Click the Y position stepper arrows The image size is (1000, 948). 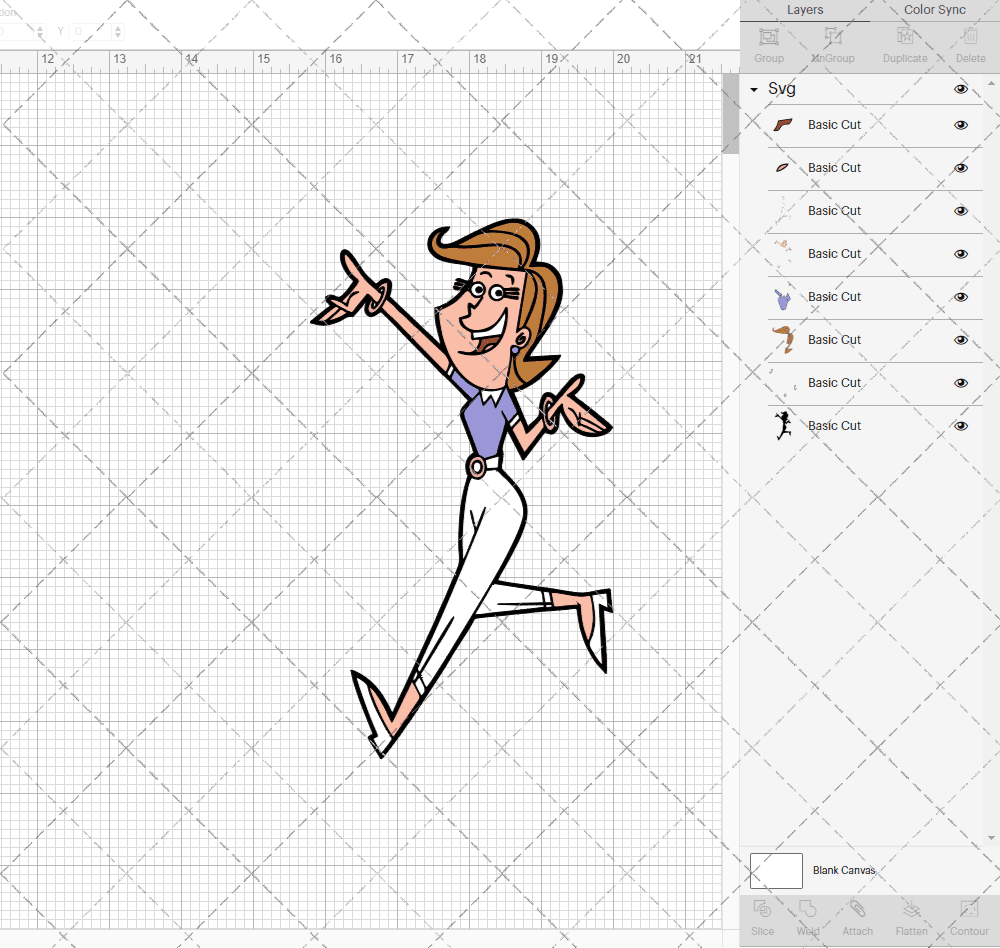[117, 31]
